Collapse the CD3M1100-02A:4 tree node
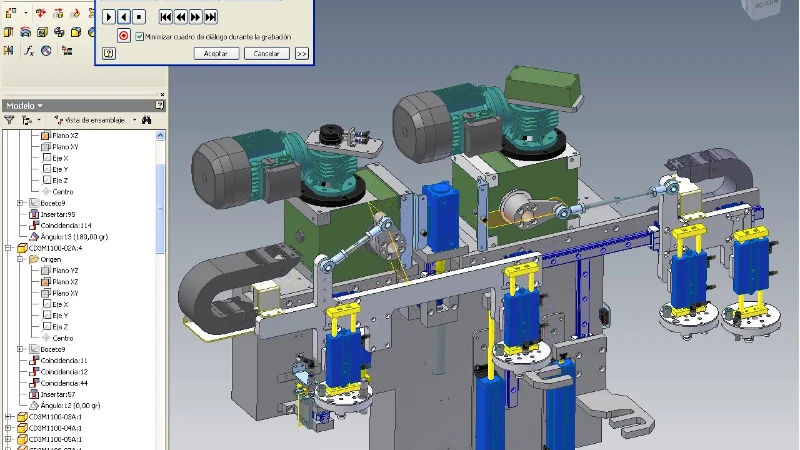Viewport: 800px width, 450px height. (x=8, y=248)
